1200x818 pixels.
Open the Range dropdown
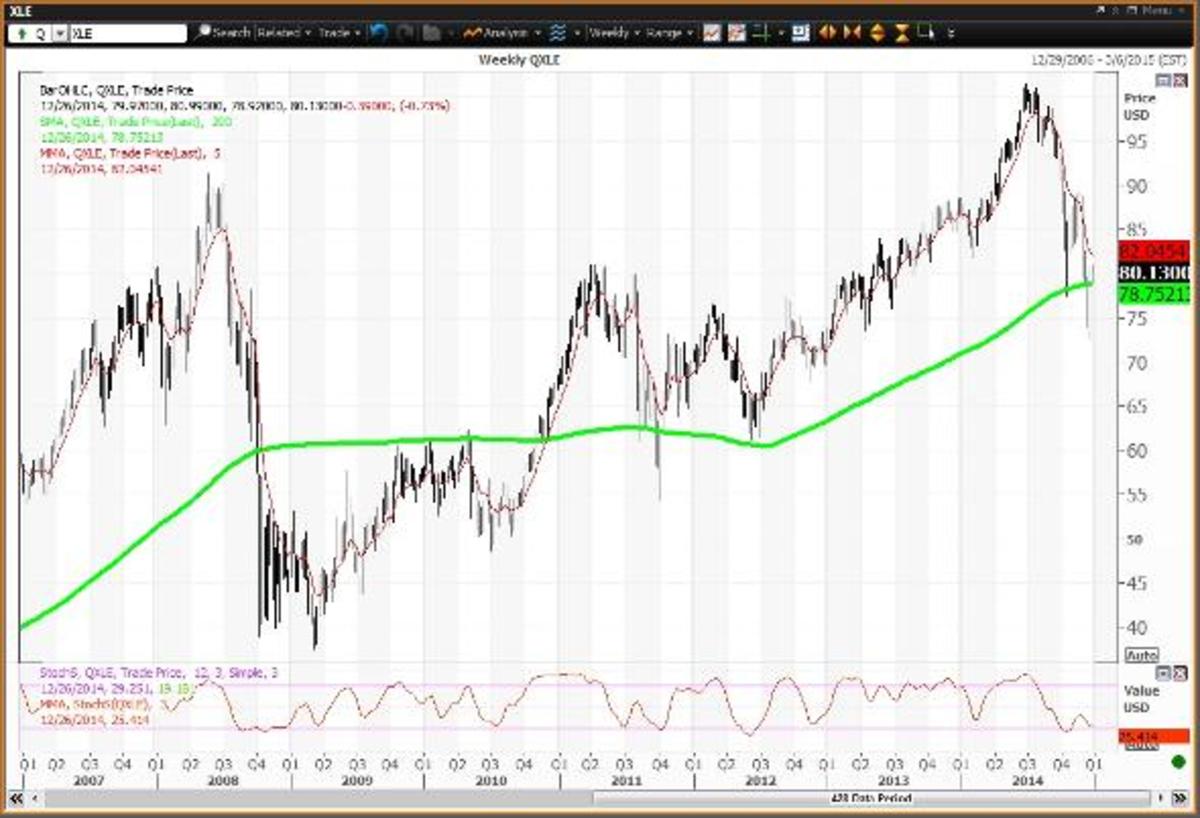[x=668, y=33]
